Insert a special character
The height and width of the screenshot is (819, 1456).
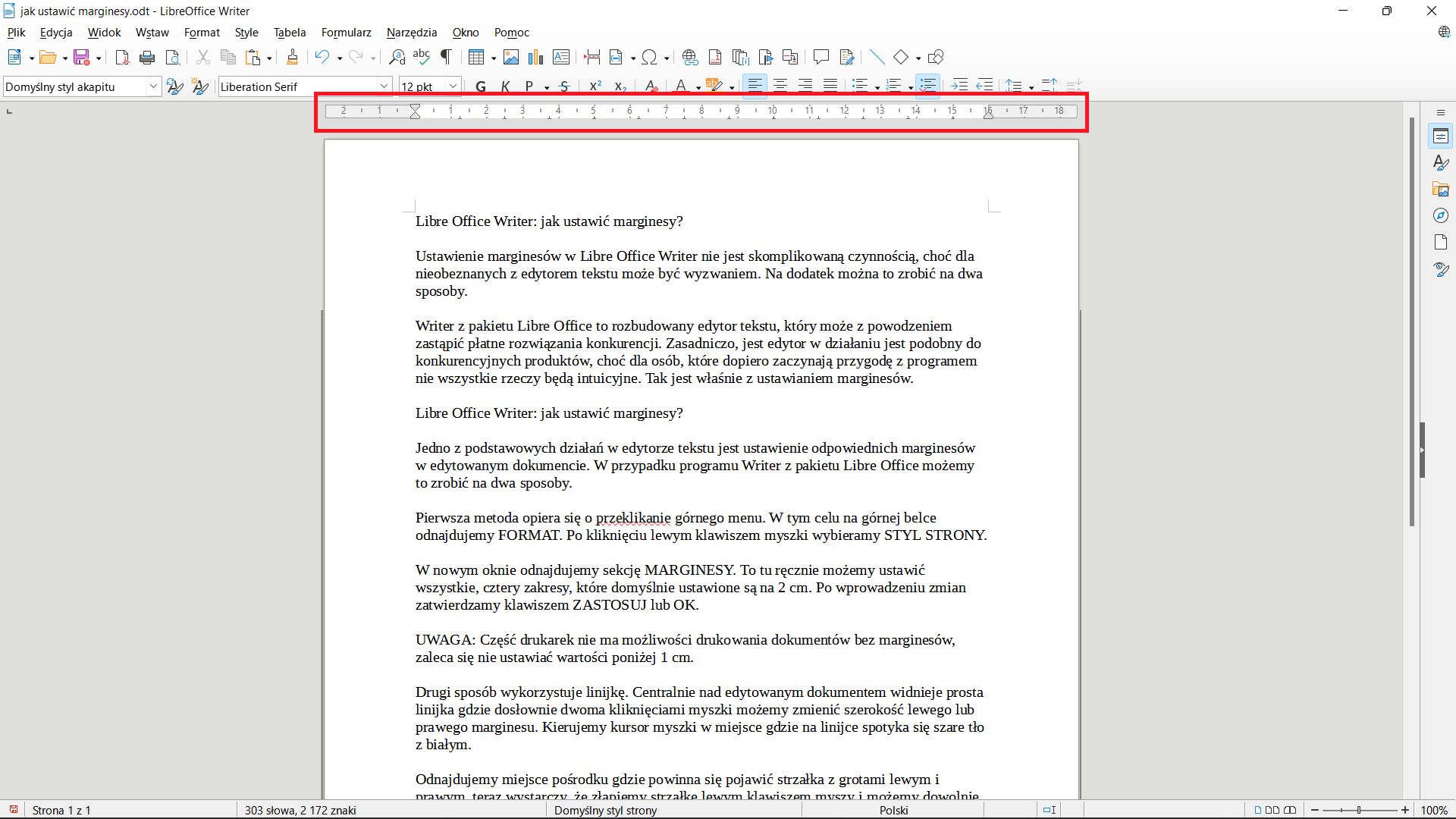(651, 57)
